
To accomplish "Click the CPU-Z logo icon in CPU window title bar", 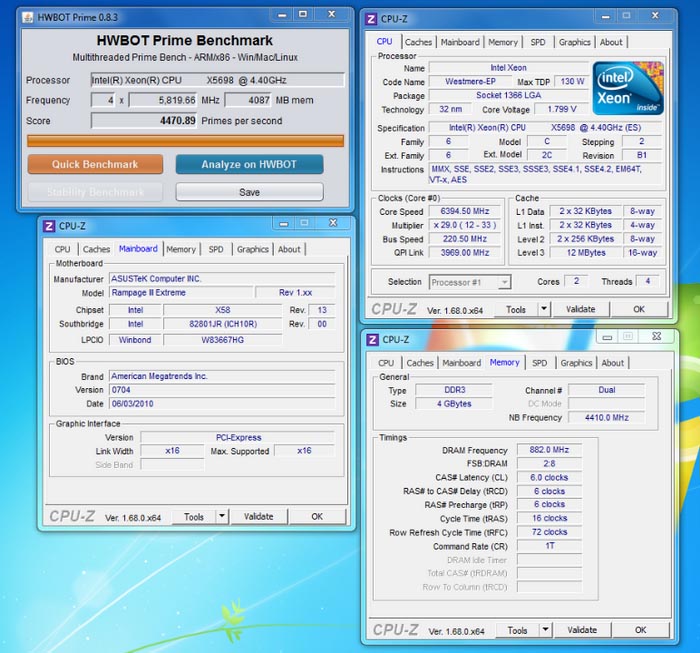I will tap(371, 19).
